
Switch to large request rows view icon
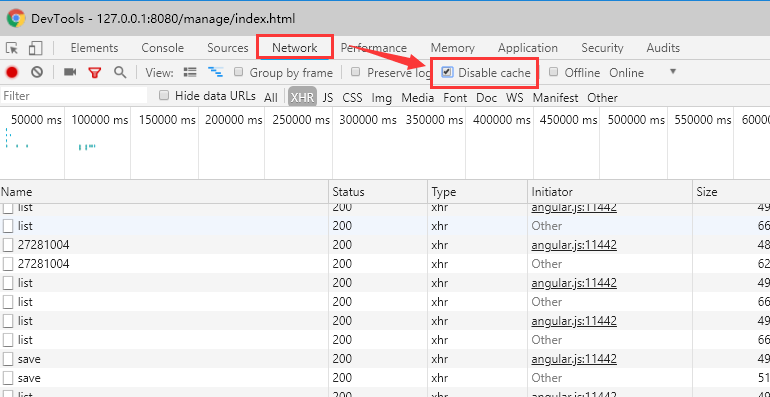[x=190, y=72]
